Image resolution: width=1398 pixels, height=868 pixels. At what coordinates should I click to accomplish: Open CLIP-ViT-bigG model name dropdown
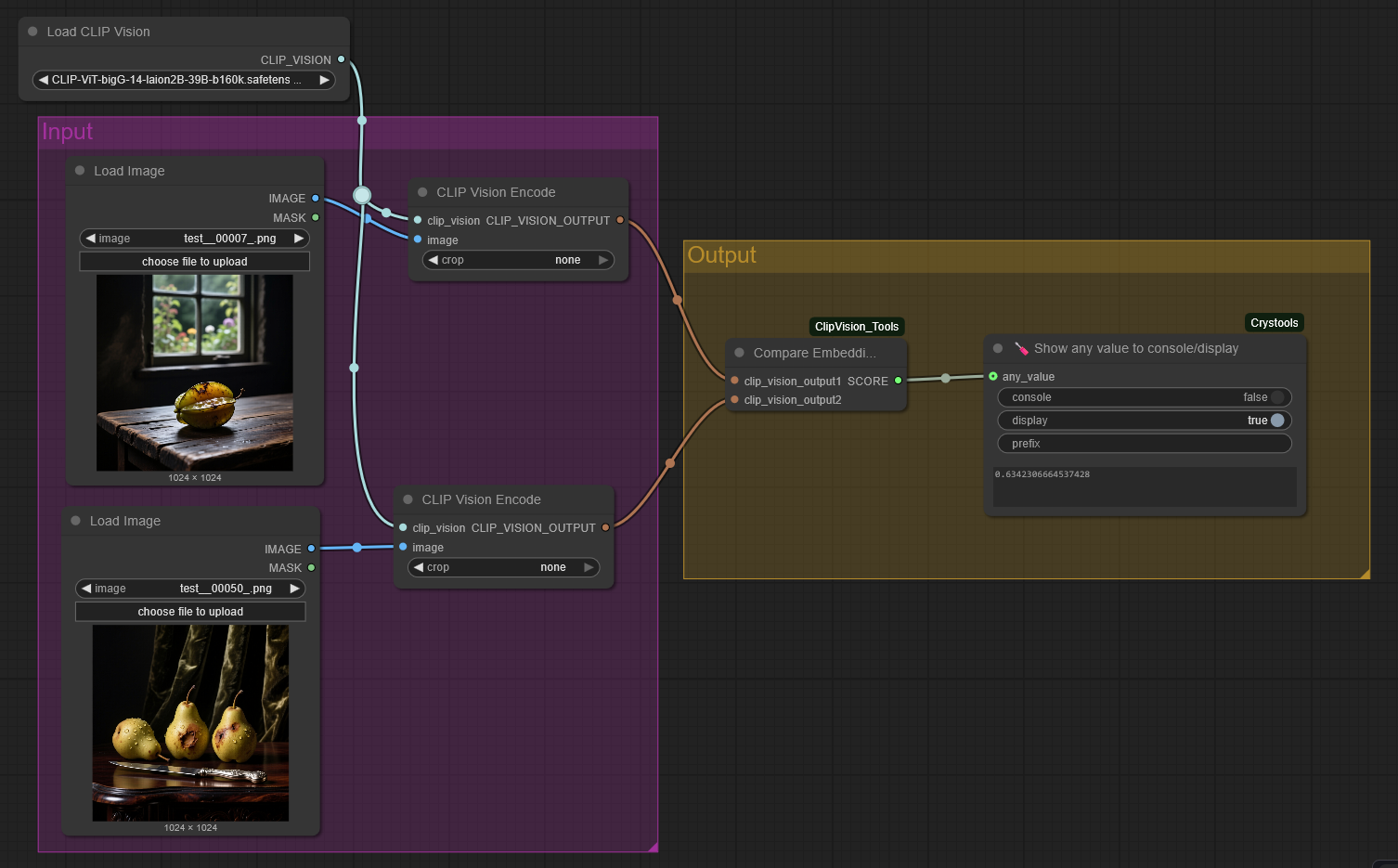184,80
